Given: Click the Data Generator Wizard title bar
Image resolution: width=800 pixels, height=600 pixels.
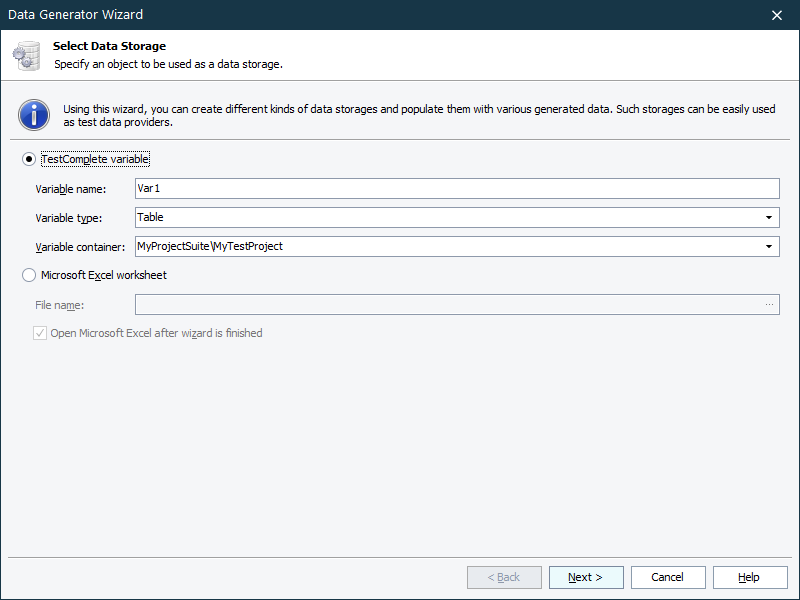Looking at the screenshot, I should tap(300, 15).
